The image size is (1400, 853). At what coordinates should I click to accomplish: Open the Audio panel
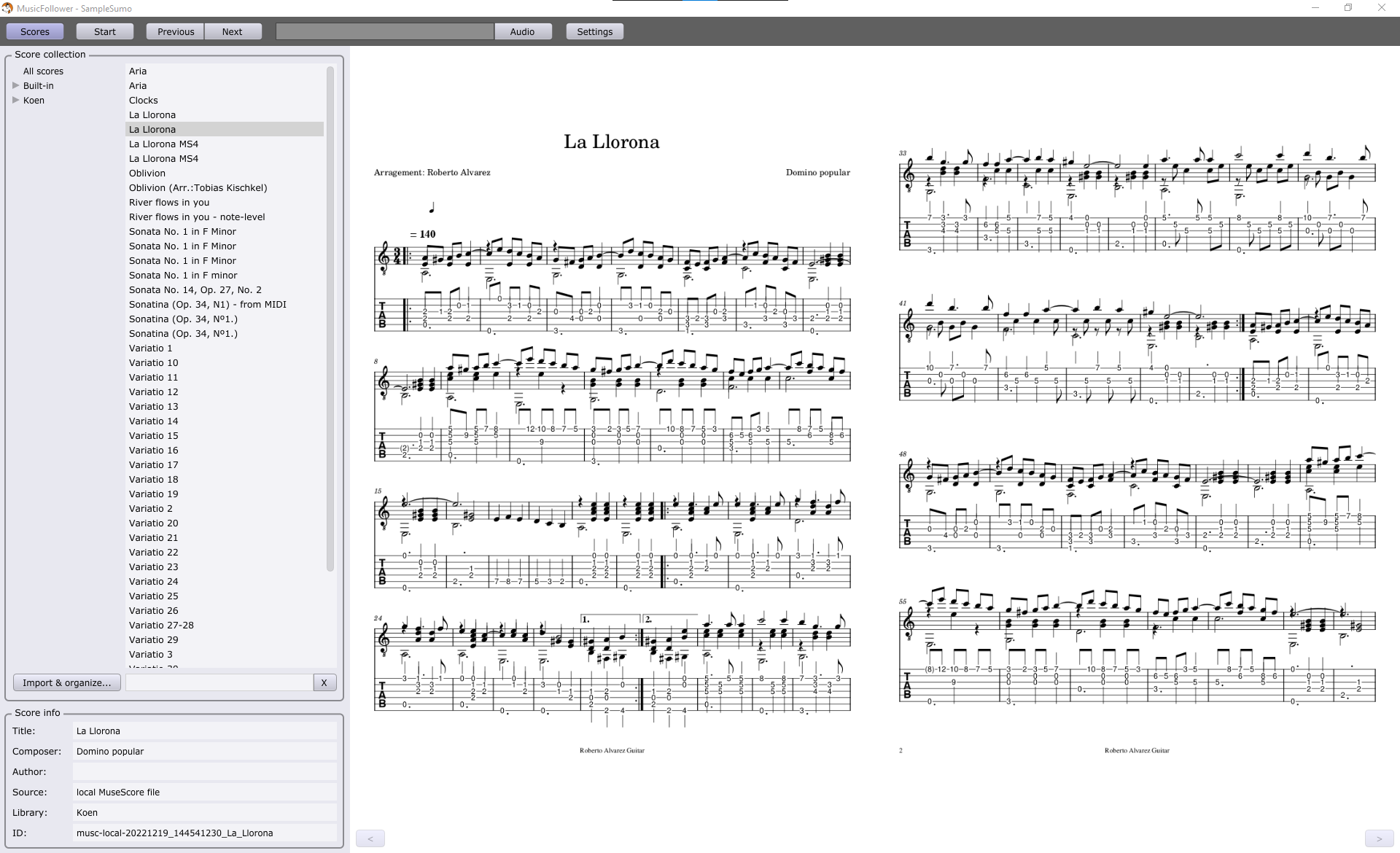click(x=523, y=31)
